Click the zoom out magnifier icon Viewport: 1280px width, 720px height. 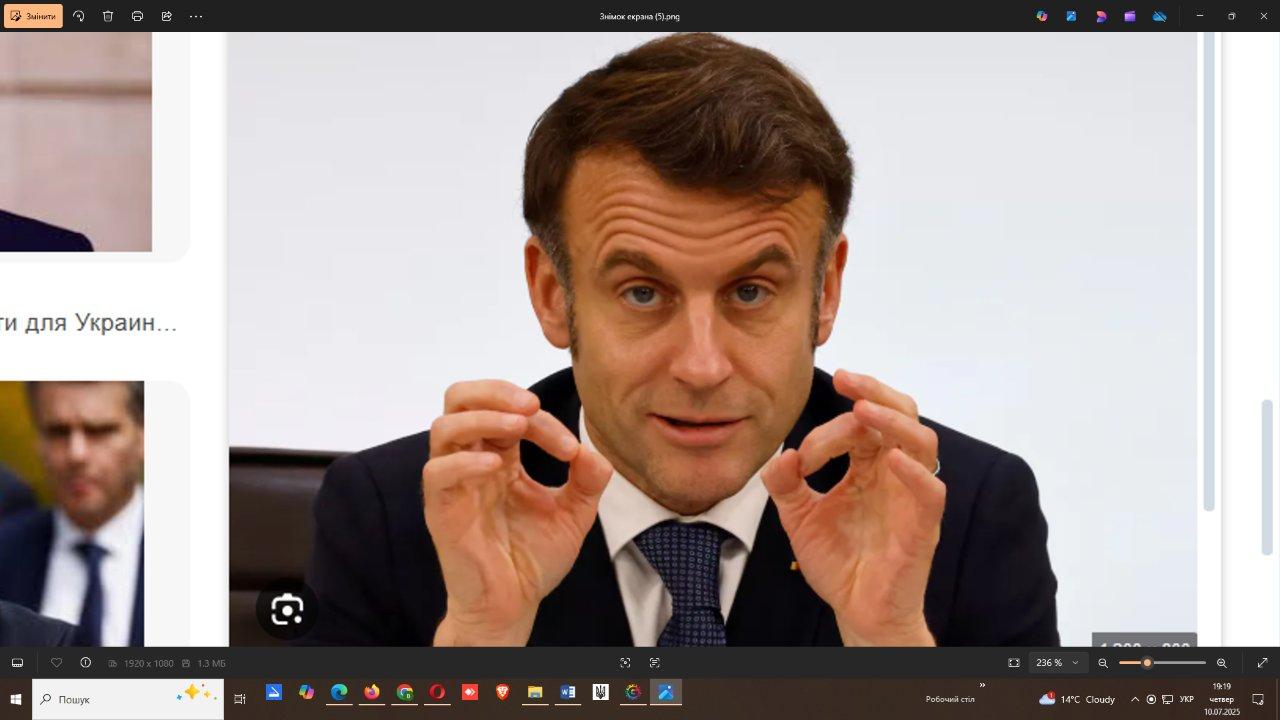(x=1103, y=663)
